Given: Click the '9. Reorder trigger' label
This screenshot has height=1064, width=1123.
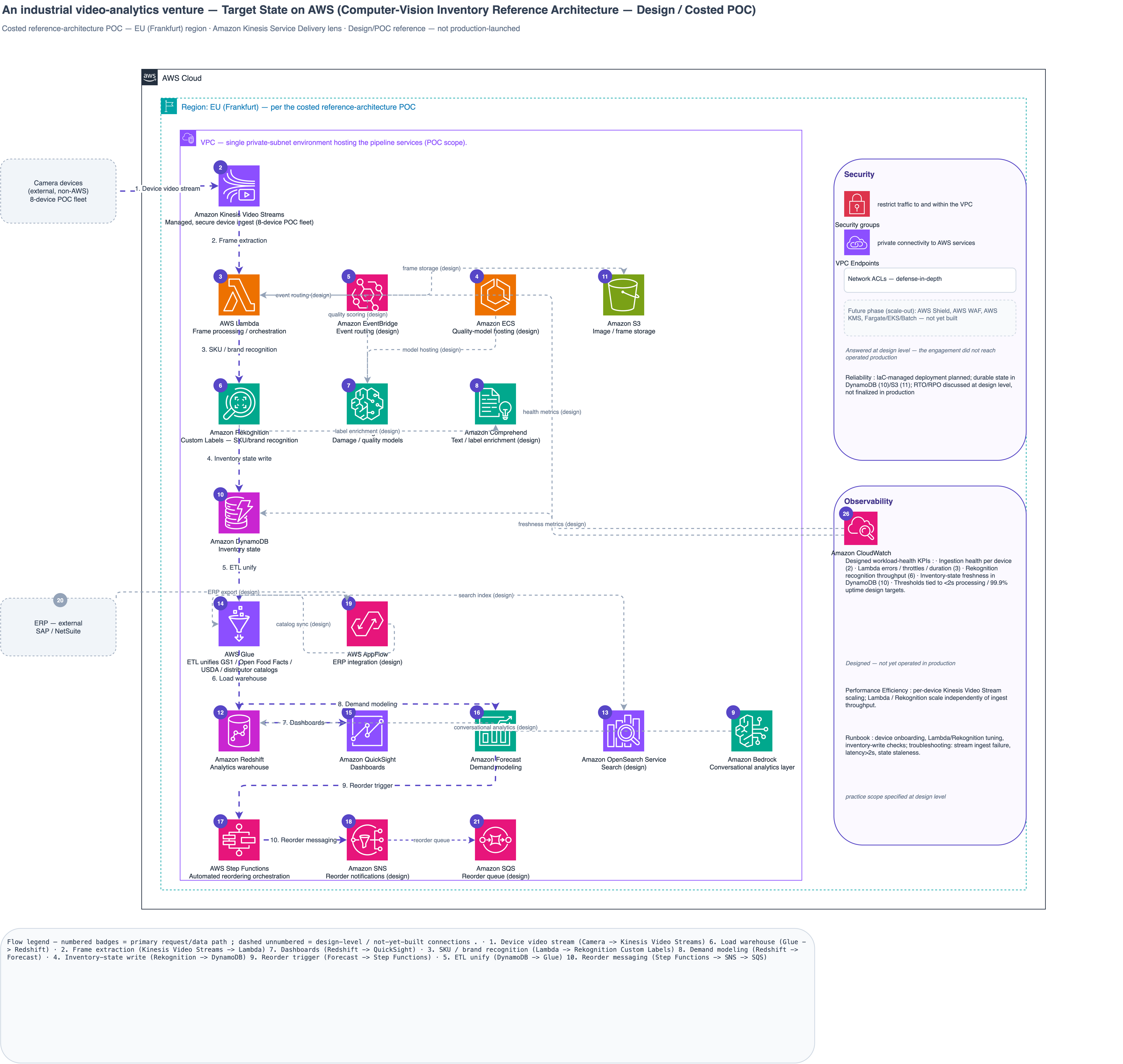Looking at the screenshot, I should (x=367, y=785).
